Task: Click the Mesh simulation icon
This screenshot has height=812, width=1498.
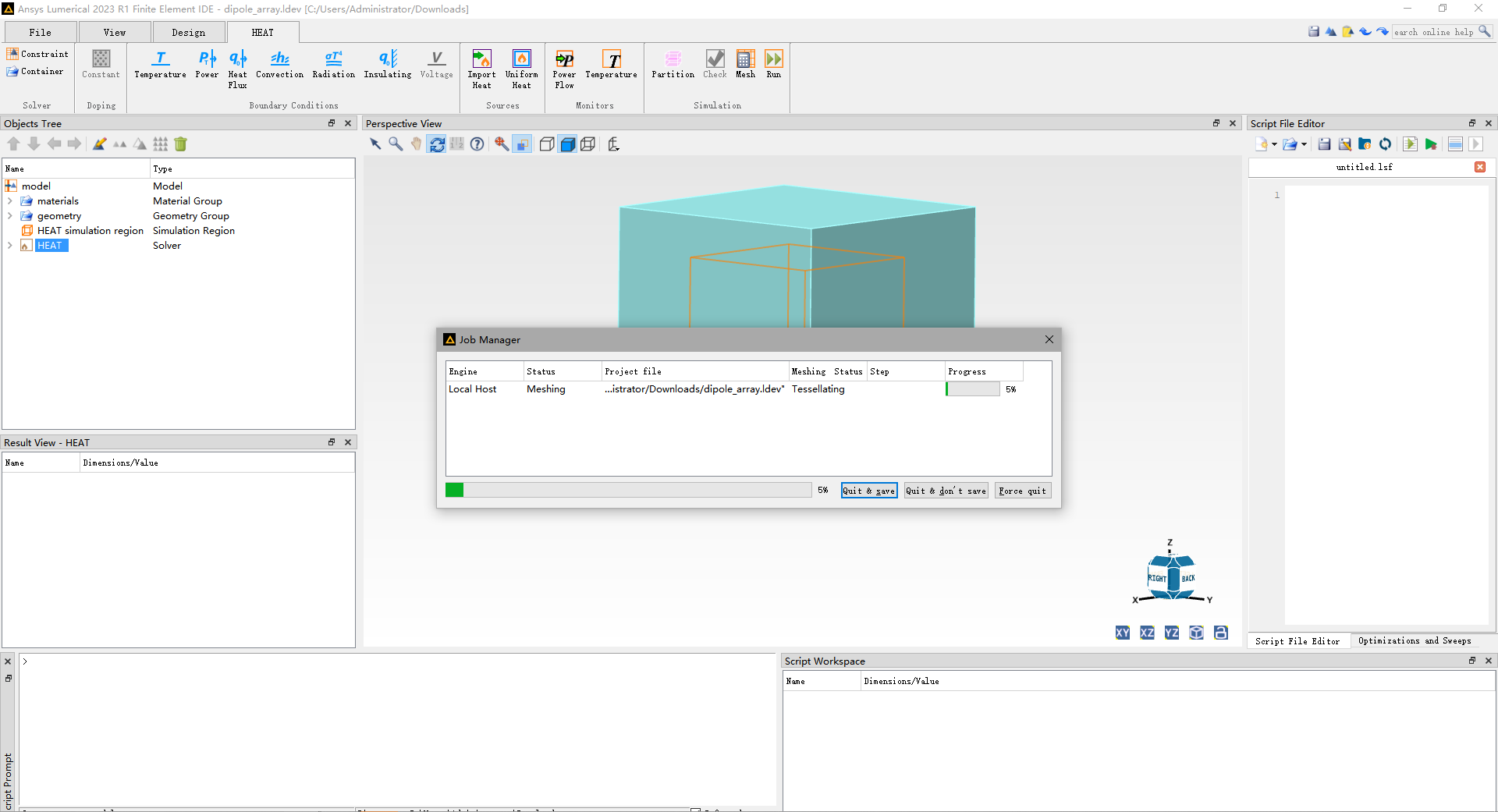Action: point(745,65)
